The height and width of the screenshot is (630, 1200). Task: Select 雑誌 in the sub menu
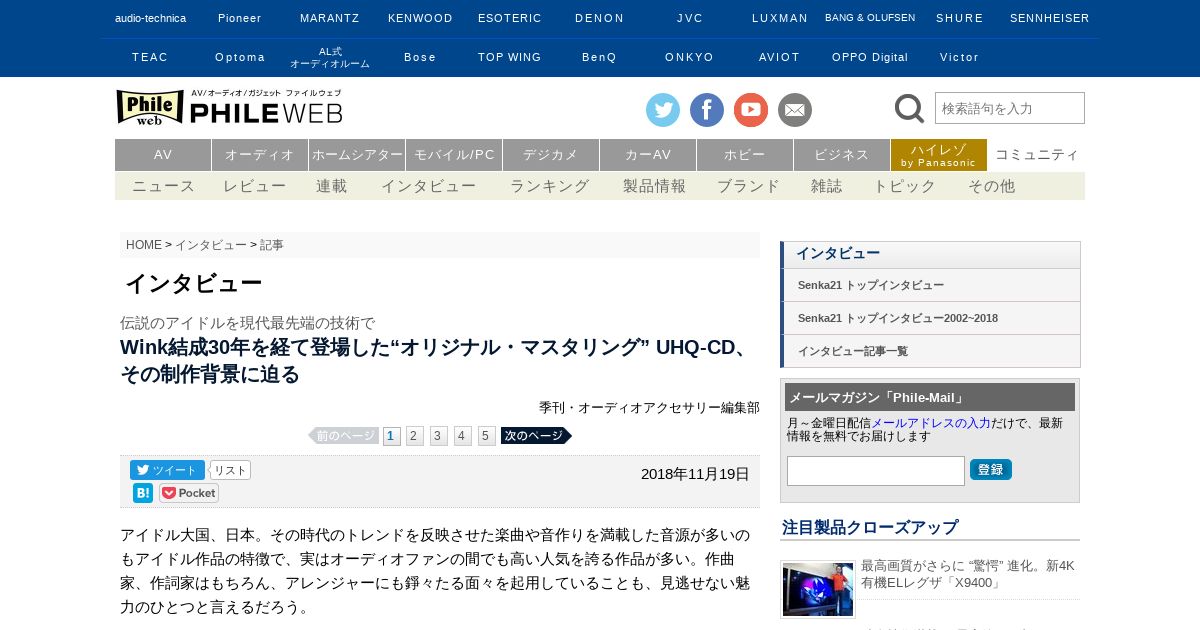pos(827,186)
